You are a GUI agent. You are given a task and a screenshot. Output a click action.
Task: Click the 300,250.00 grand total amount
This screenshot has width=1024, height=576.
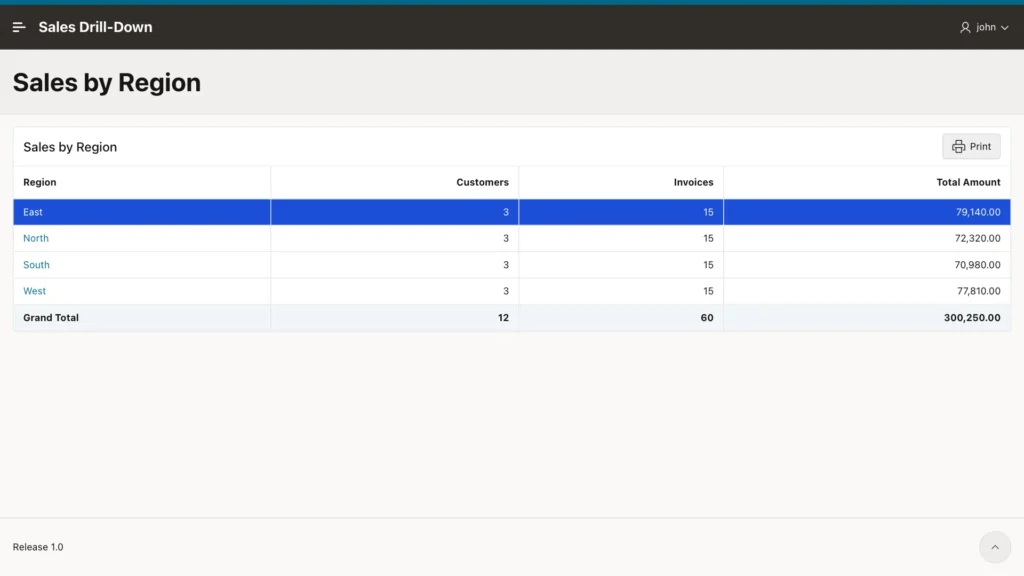click(972, 317)
